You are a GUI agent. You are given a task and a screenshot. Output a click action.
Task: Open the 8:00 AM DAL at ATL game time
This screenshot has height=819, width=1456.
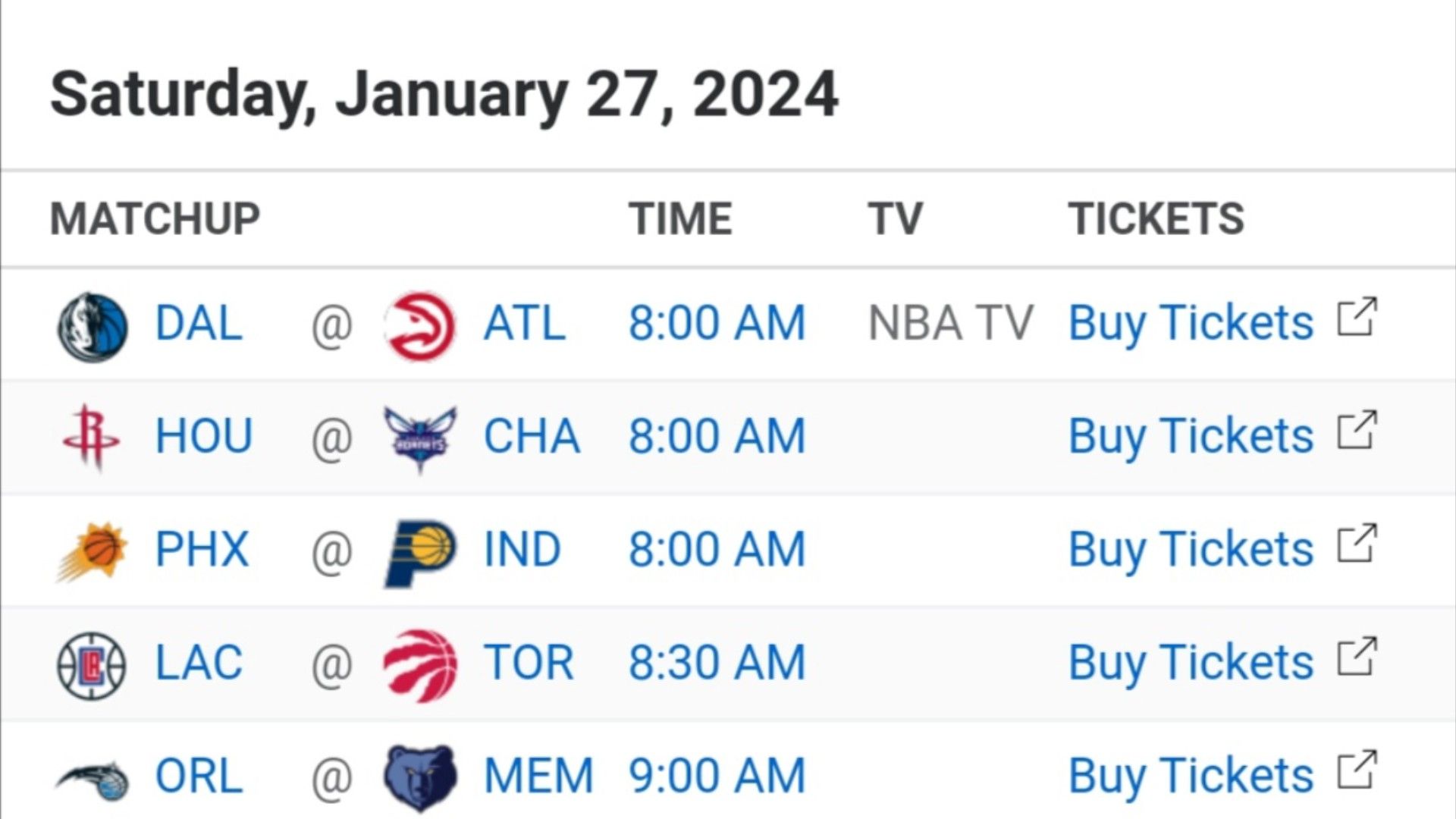tap(717, 323)
